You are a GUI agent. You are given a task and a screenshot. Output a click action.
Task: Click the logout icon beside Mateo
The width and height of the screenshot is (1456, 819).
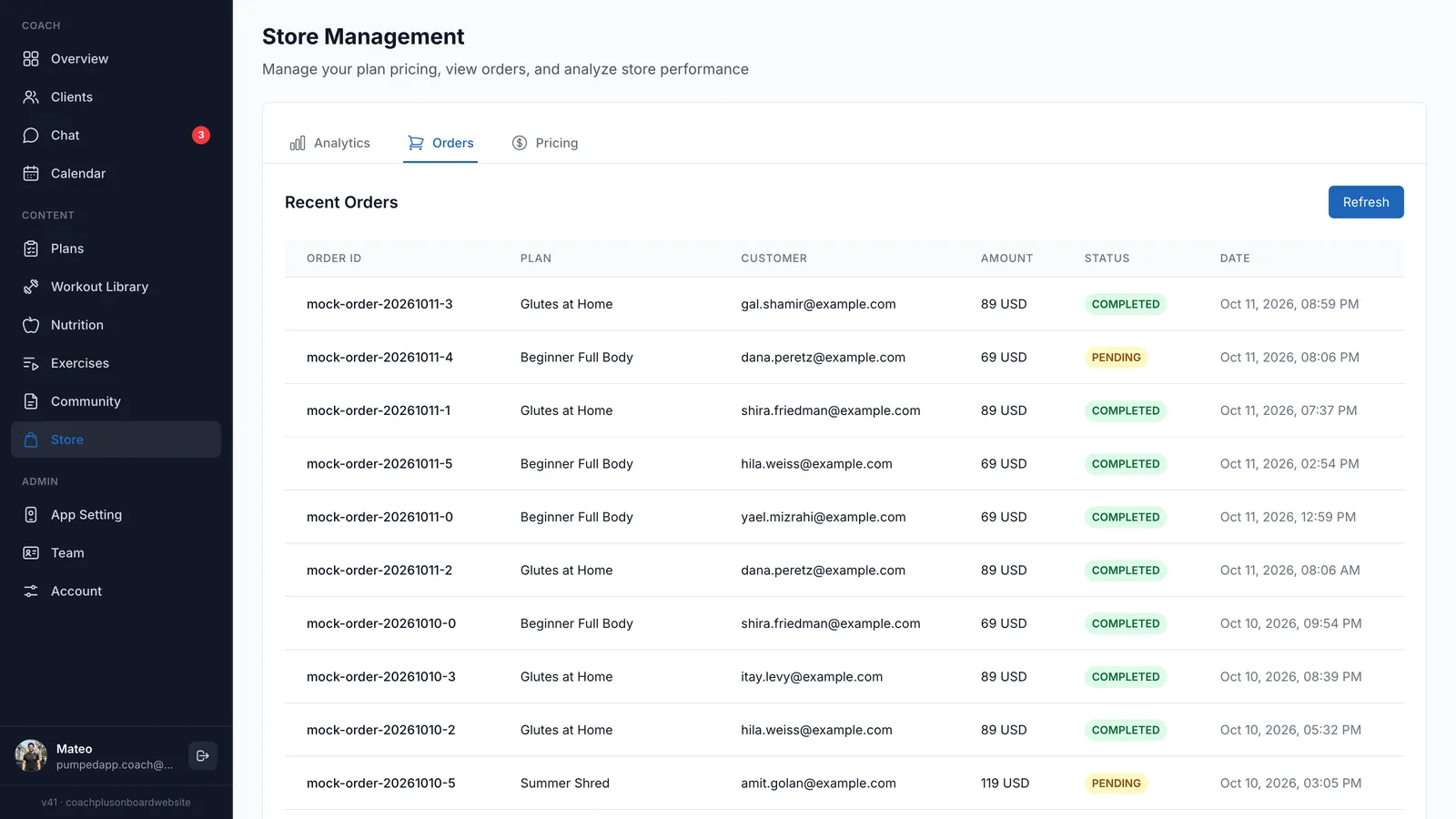[203, 756]
